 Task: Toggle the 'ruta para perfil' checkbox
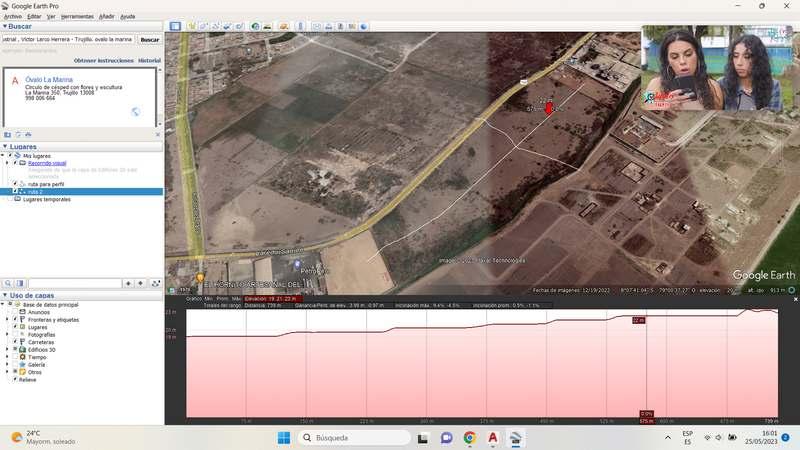click(x=15, y=184)
